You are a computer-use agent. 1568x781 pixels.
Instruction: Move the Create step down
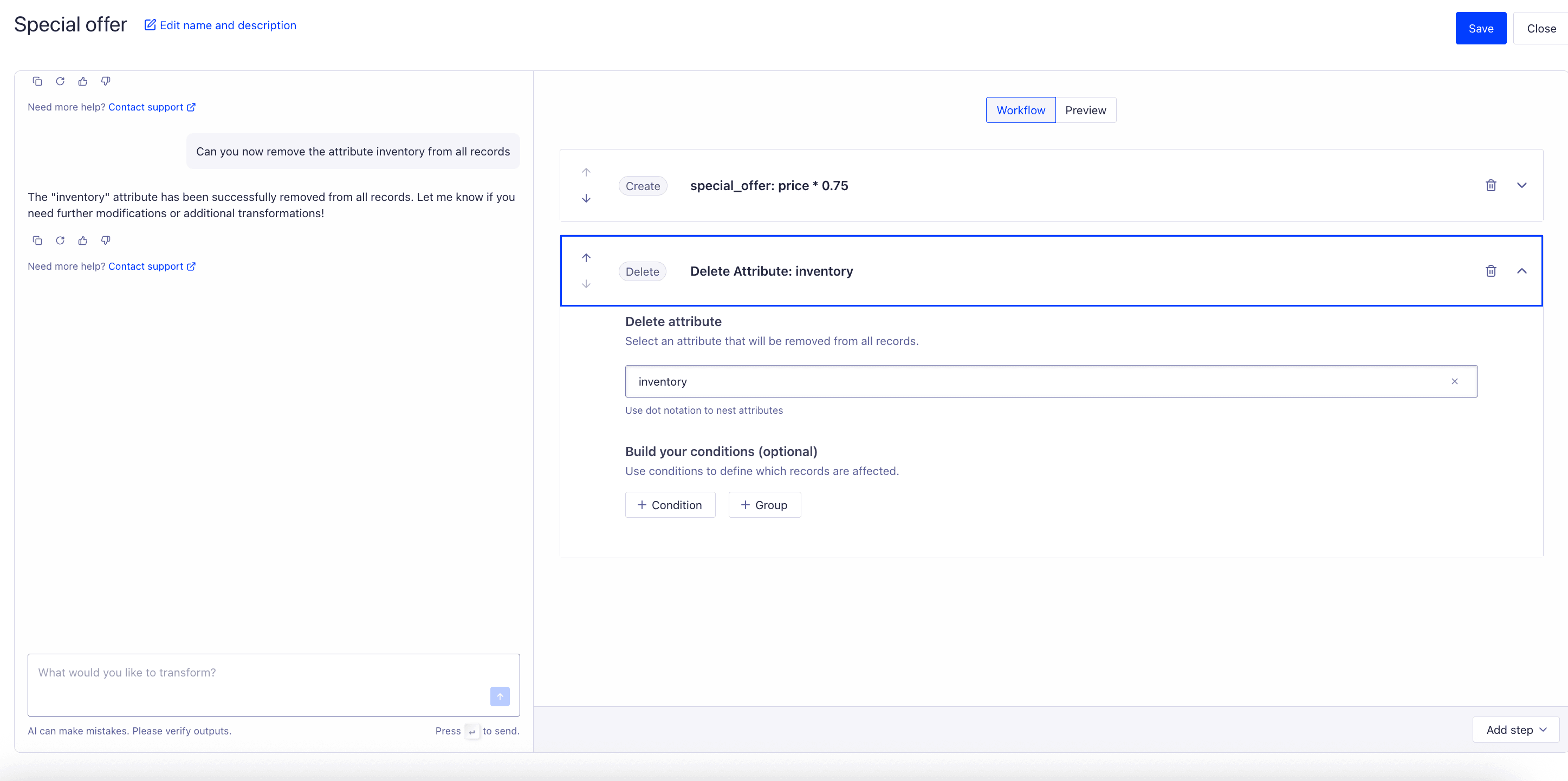pyautogui.click(x=586, y=198)
